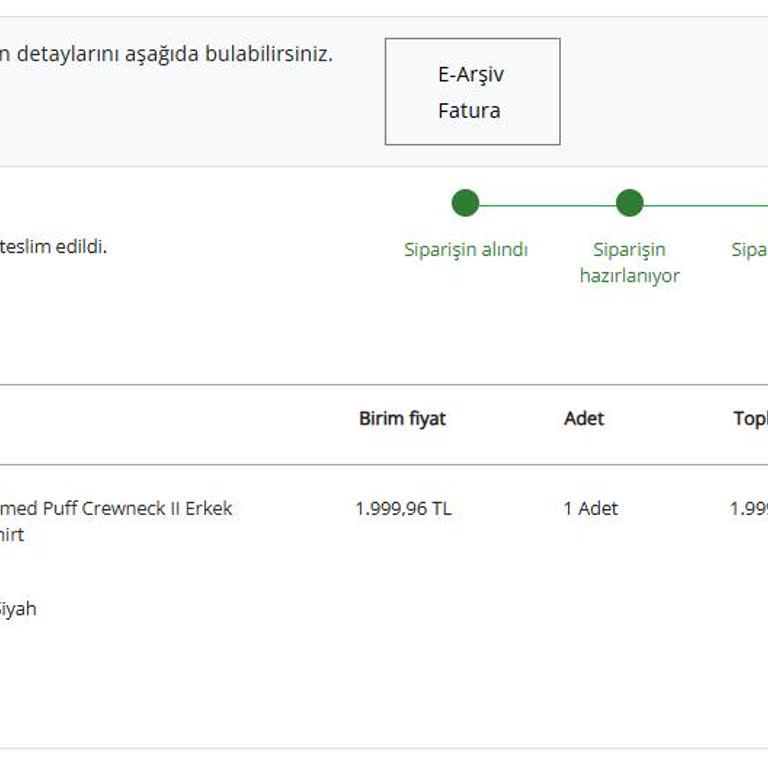Click the cut-off total price at right

point(749,509)
